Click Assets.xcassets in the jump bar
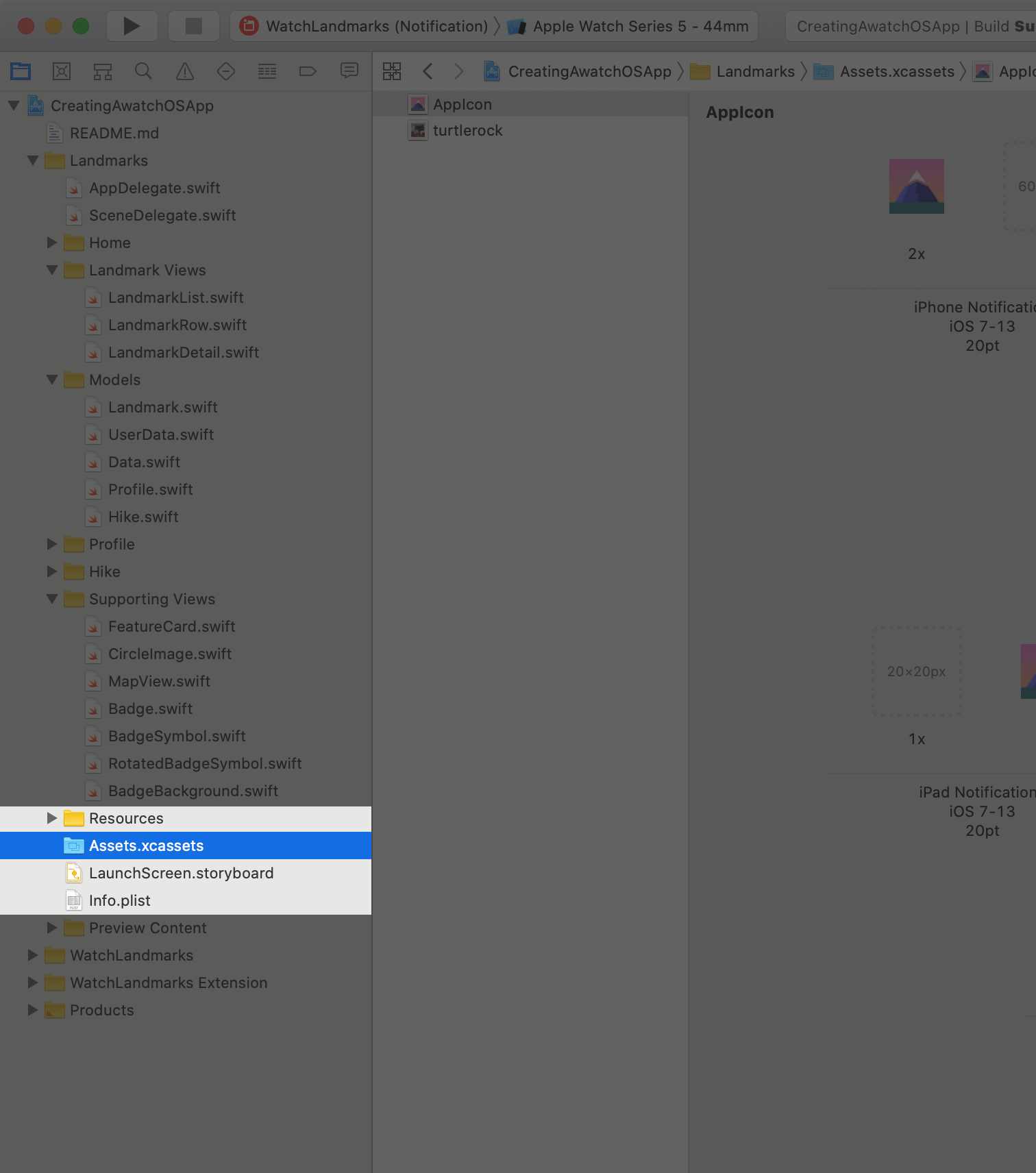Image resolution: width=1036 pixels, height=1173 pixels. (x=884, y=71)
